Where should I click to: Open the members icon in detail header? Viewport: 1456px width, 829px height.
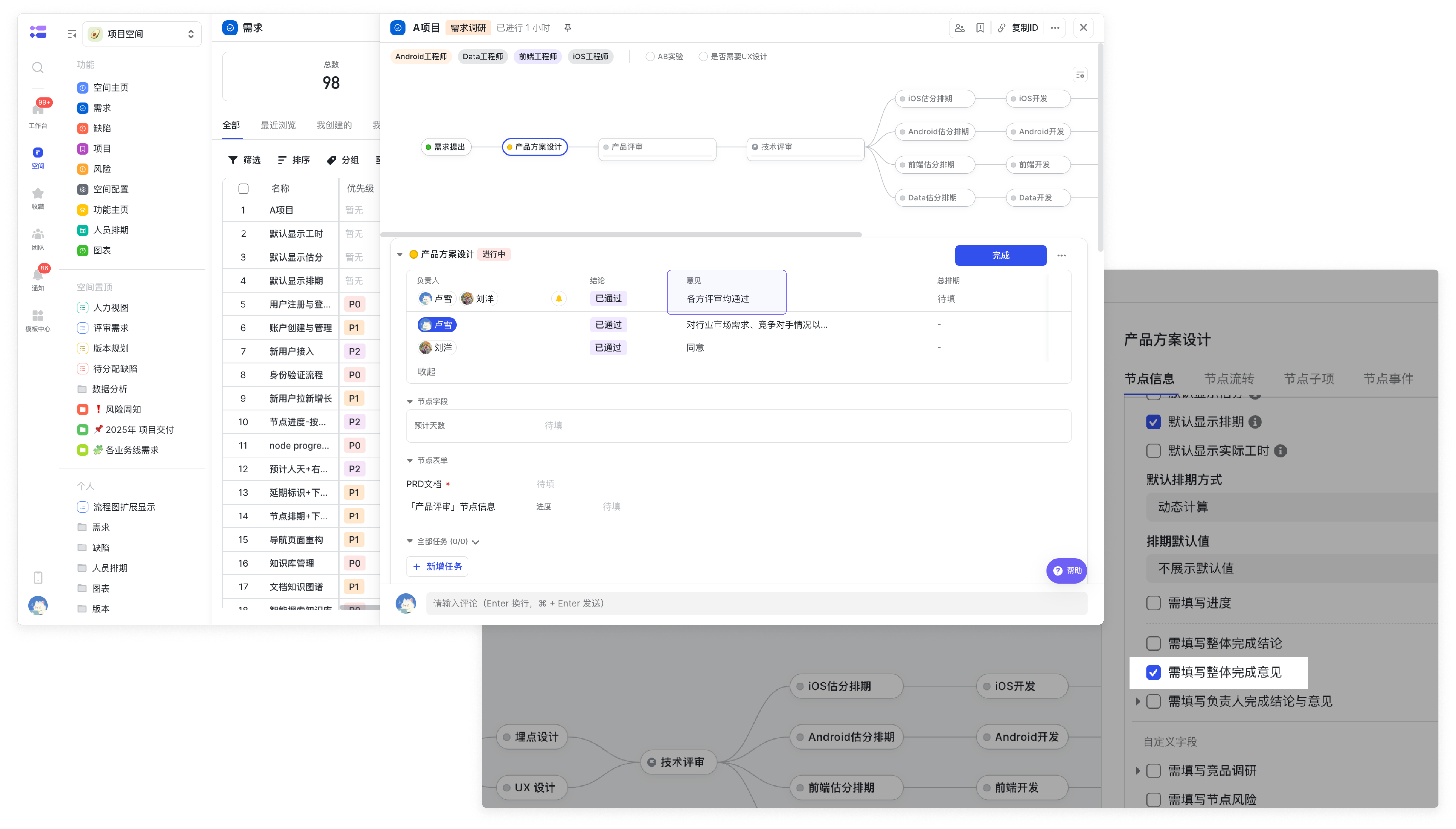959,28
